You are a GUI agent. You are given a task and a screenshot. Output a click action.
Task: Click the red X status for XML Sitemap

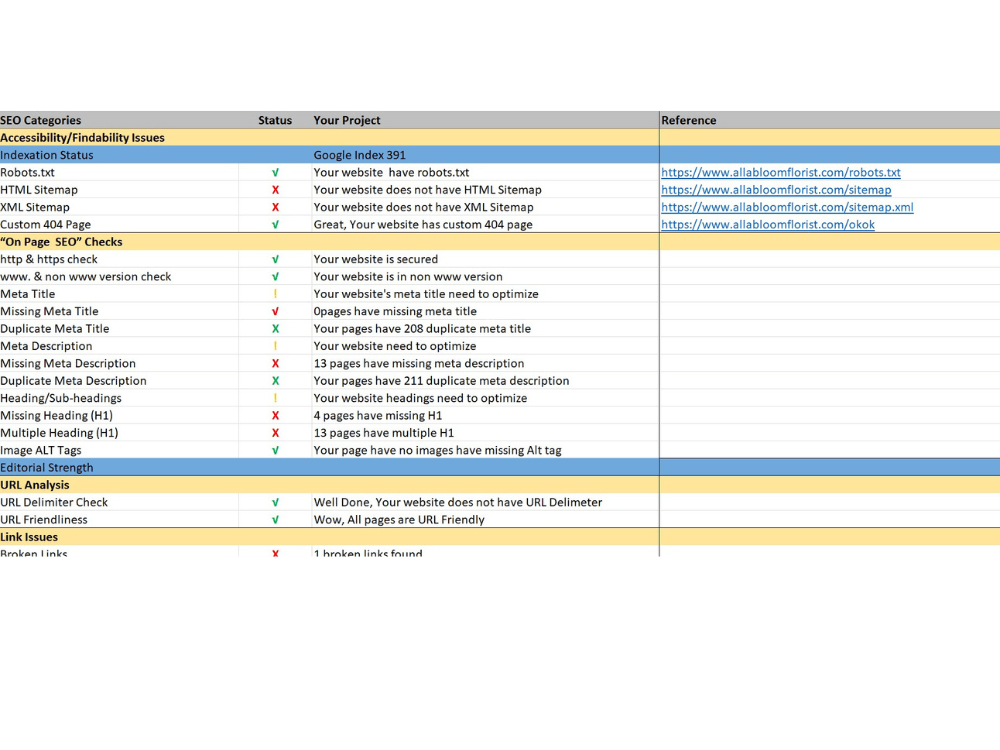coord(276,207)
